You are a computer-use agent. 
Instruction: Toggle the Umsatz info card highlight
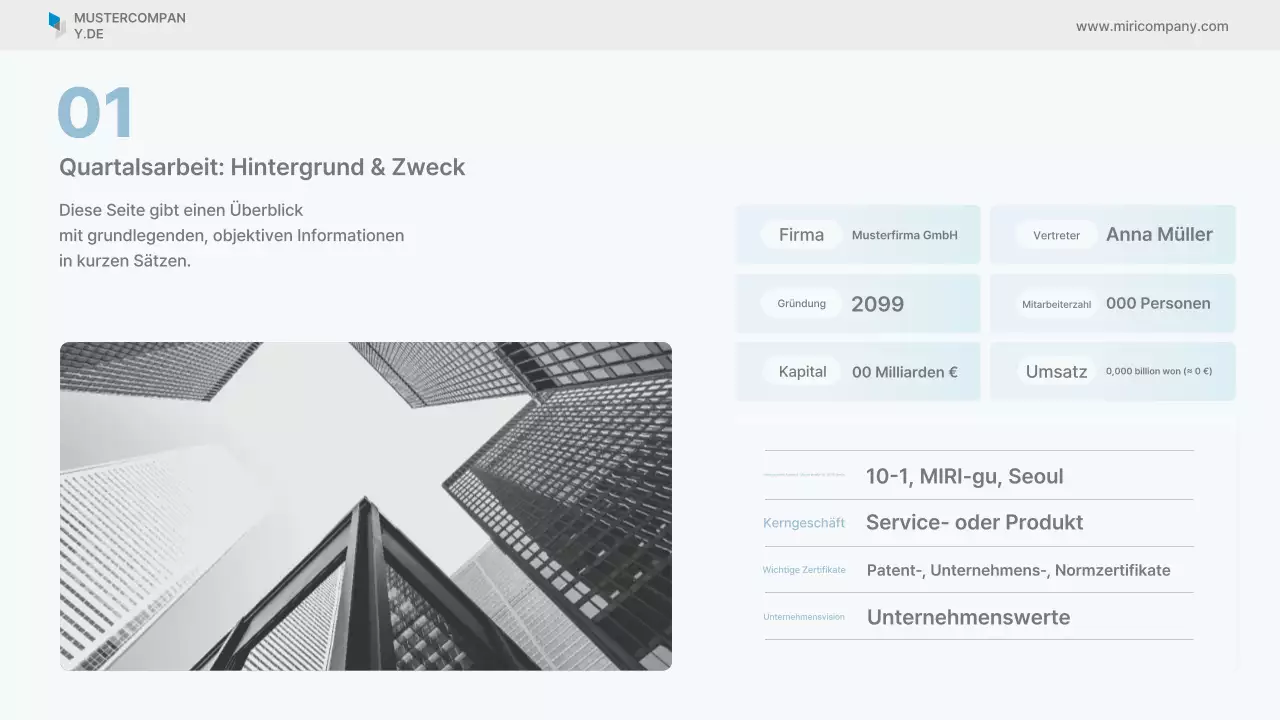(1112, 370)
